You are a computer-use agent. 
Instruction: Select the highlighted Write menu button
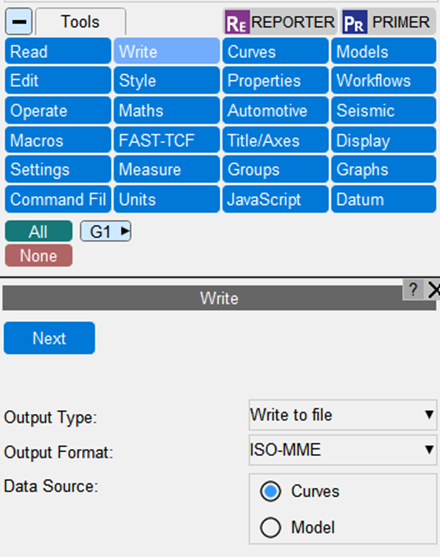[167, 52]
